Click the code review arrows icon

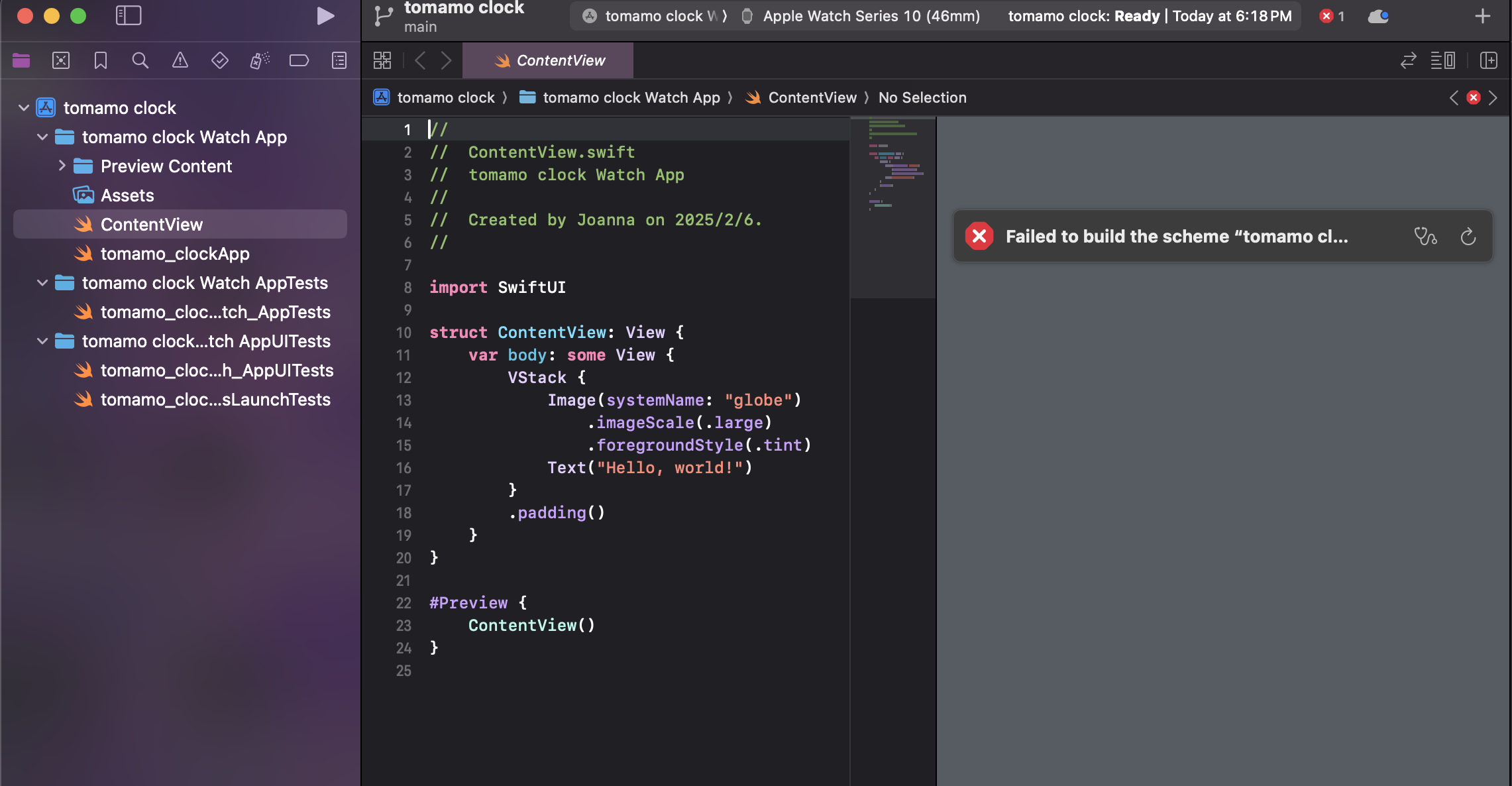click(x=1409, y=60)
